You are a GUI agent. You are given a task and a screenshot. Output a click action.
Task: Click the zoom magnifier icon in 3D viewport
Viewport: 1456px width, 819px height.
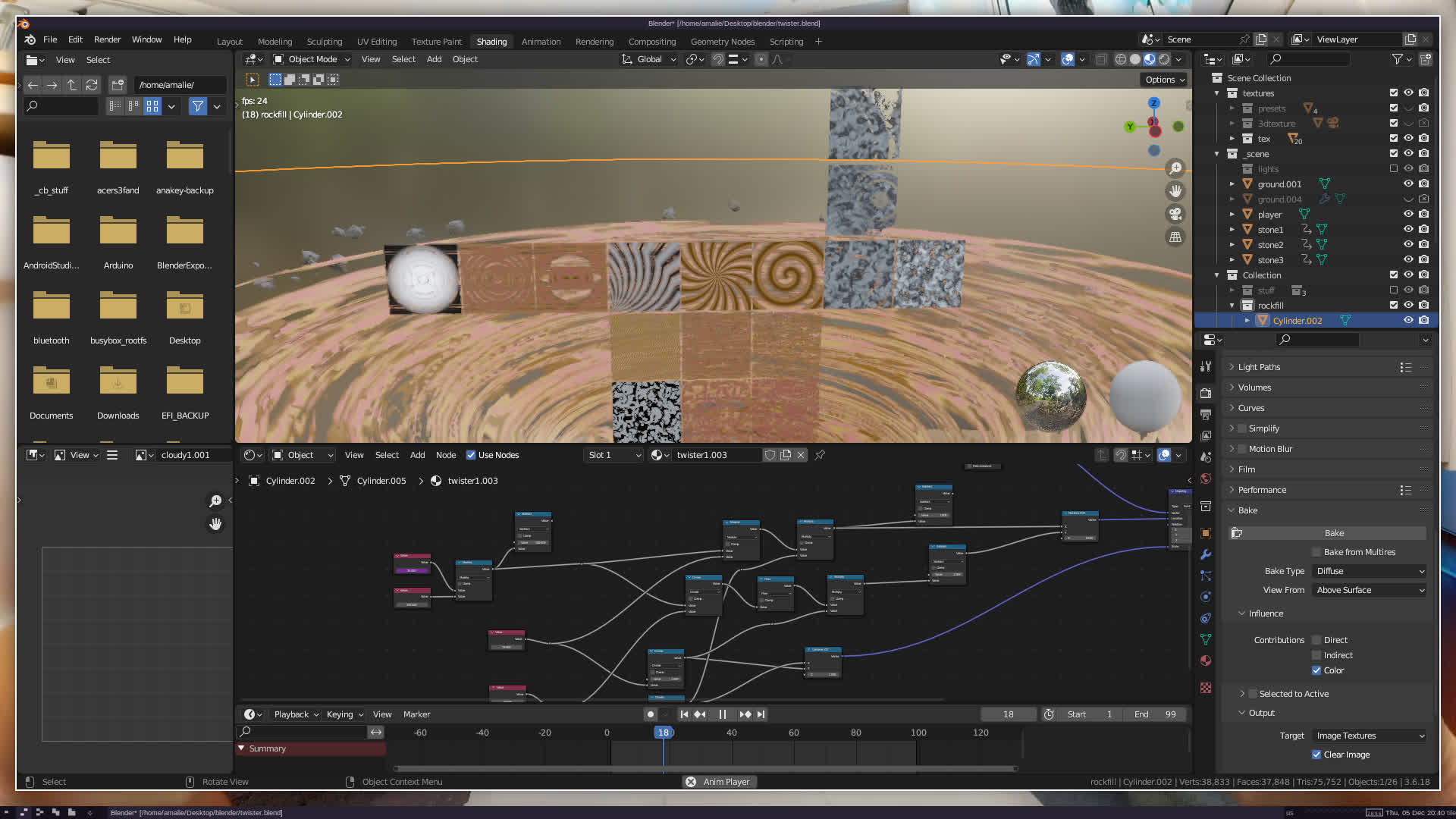1175,168
